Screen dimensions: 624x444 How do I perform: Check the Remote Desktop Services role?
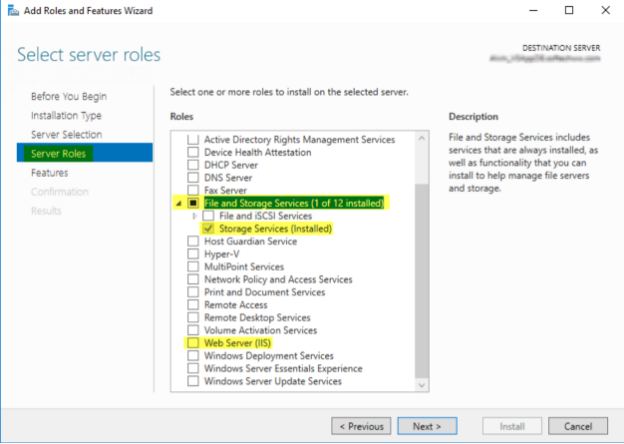pyautogui.click(x=193, y=318)
